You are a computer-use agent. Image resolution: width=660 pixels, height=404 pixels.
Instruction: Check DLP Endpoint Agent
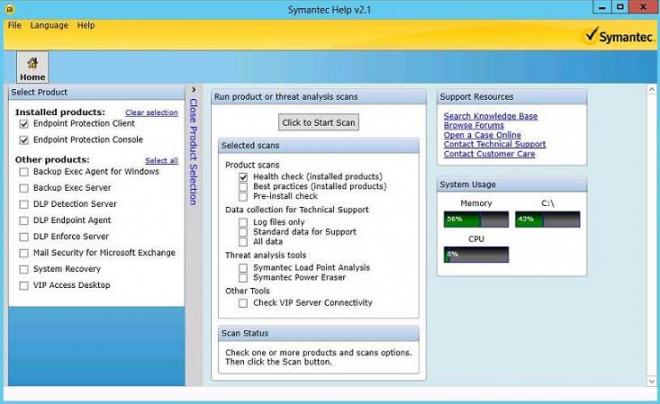click(24, 221)
